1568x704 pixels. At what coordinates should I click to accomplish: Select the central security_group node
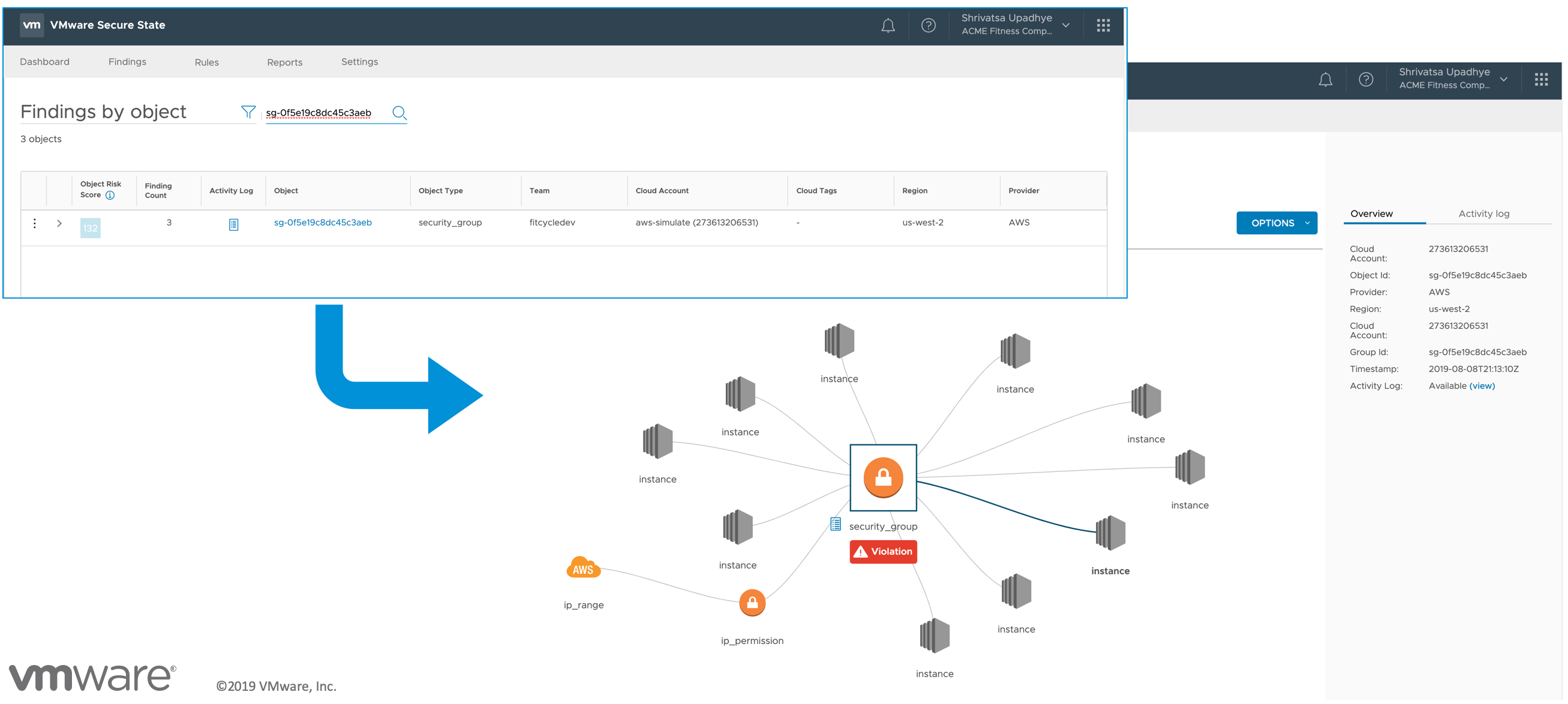(x=882, y=478)
